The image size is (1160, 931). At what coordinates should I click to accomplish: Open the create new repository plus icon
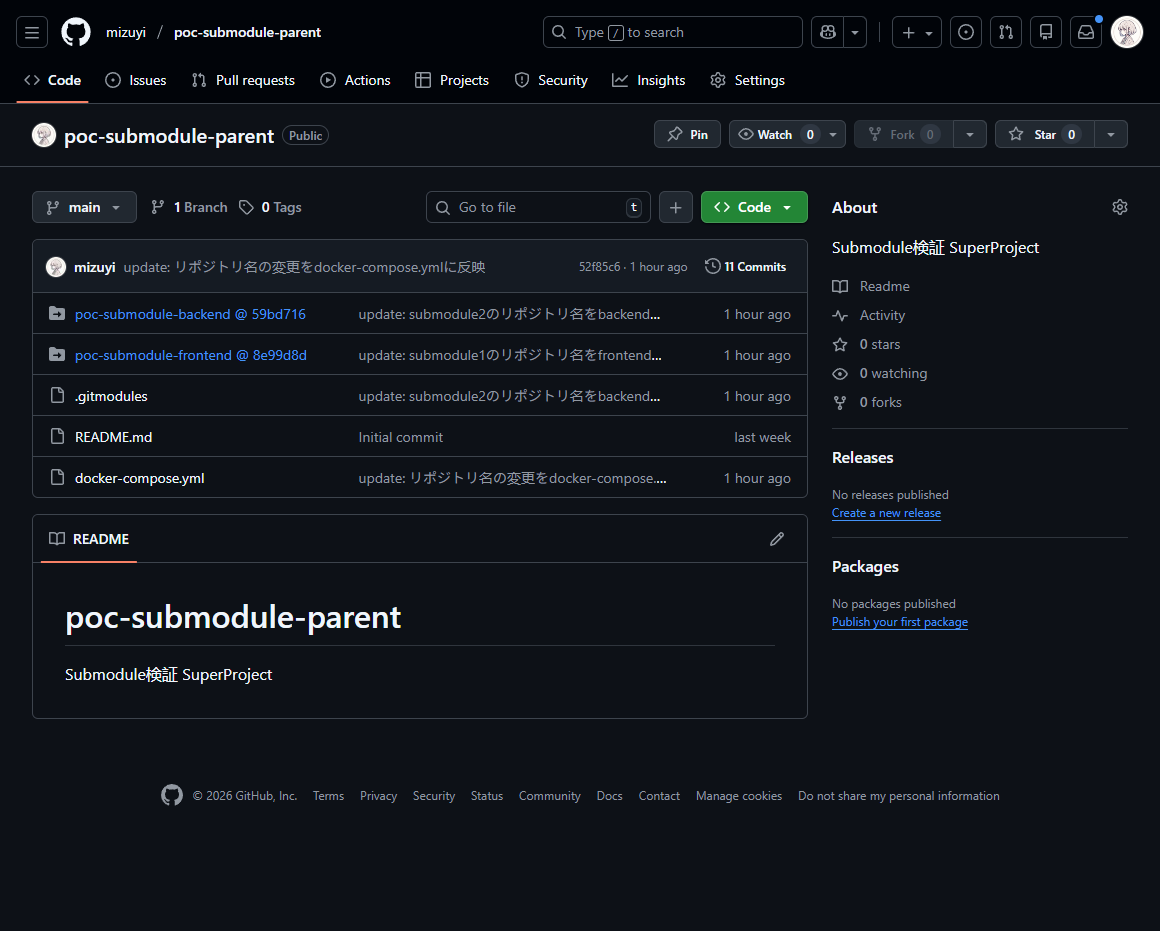[908, 31]
